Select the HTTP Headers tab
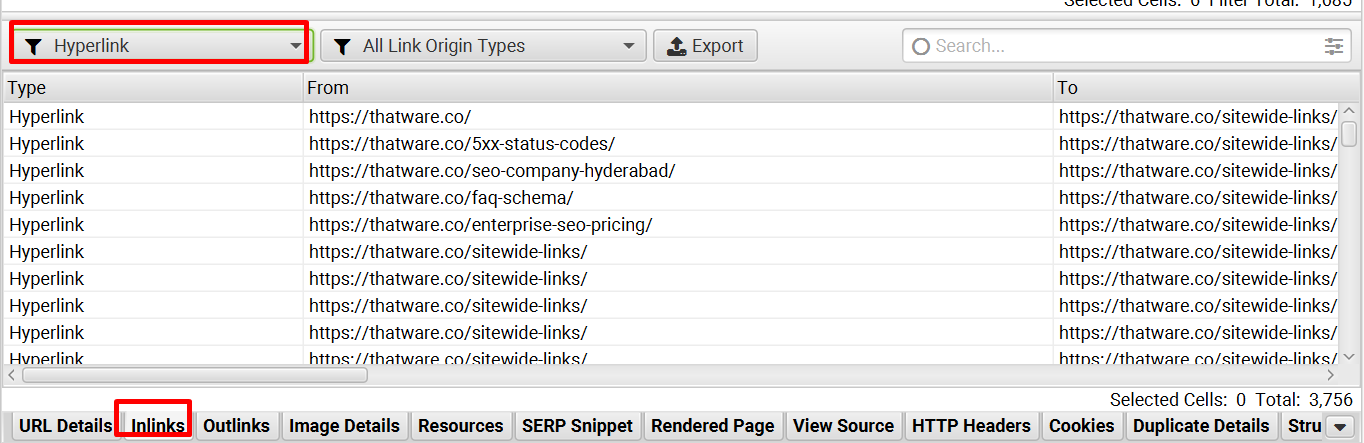 click(x=971, y=426)
